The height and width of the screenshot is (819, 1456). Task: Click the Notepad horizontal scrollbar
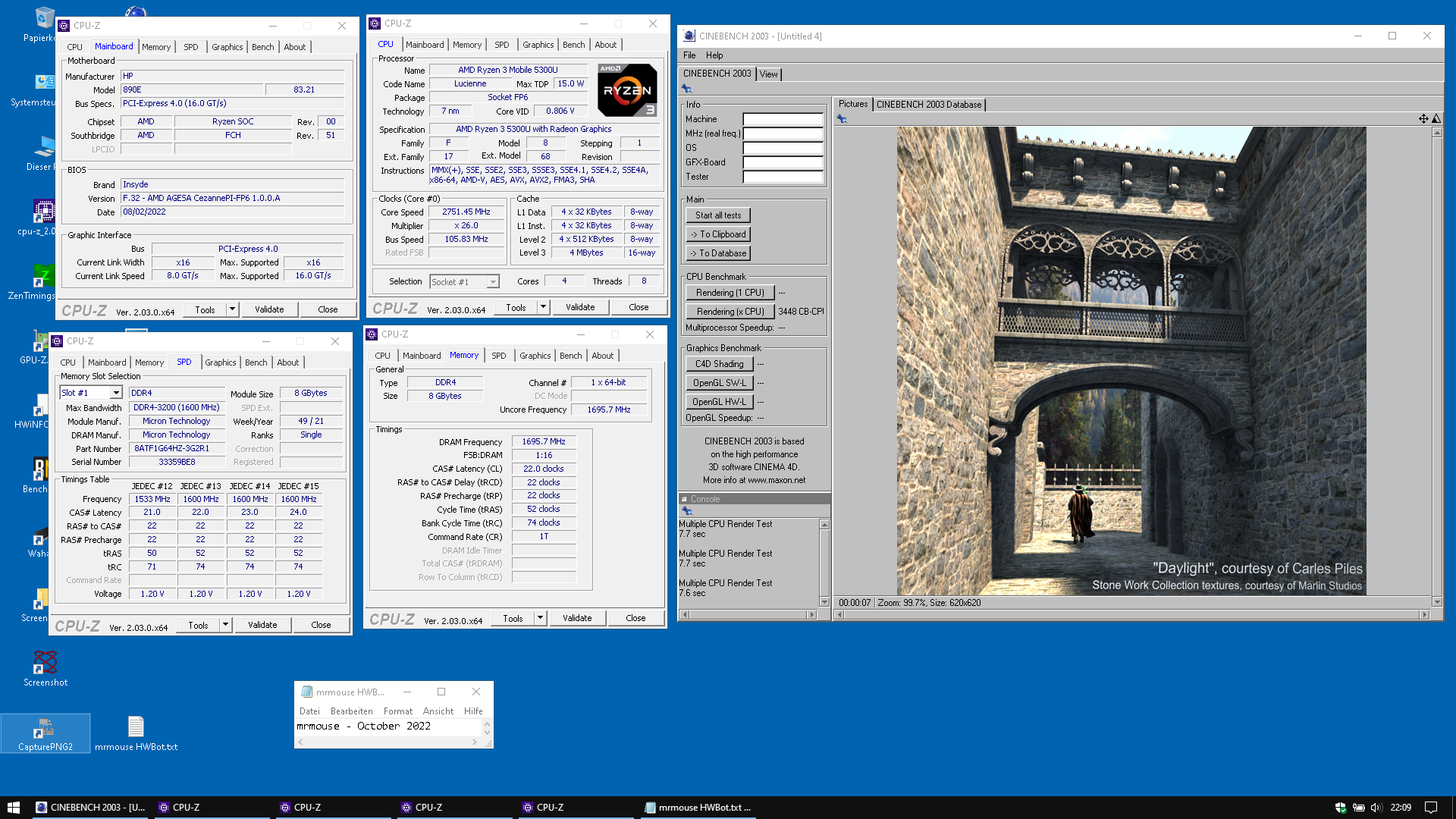pyautogui.click(x=388, y=742)
